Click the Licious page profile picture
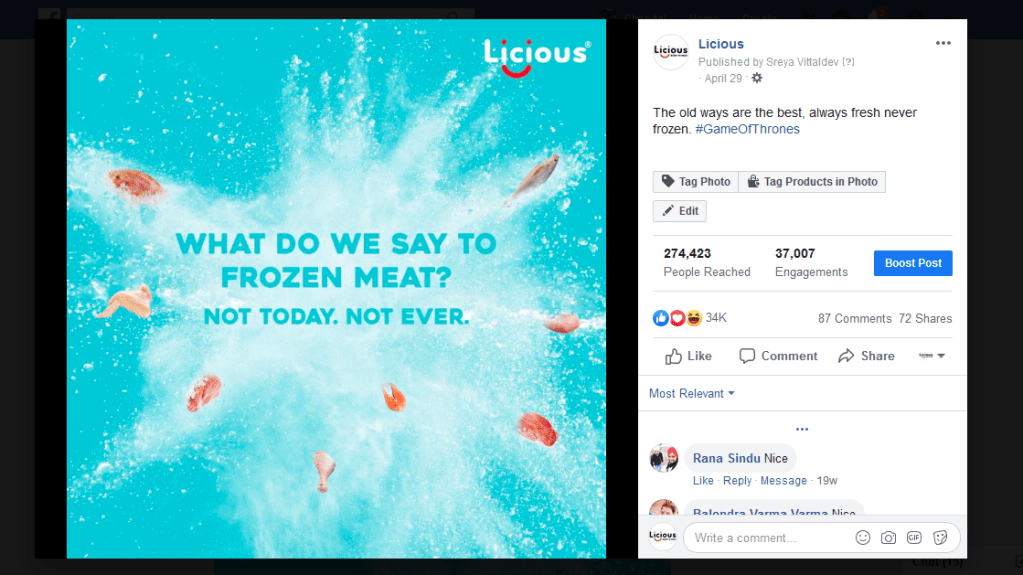The height and width of the screenshot is (575, 1023). [671, 52]
